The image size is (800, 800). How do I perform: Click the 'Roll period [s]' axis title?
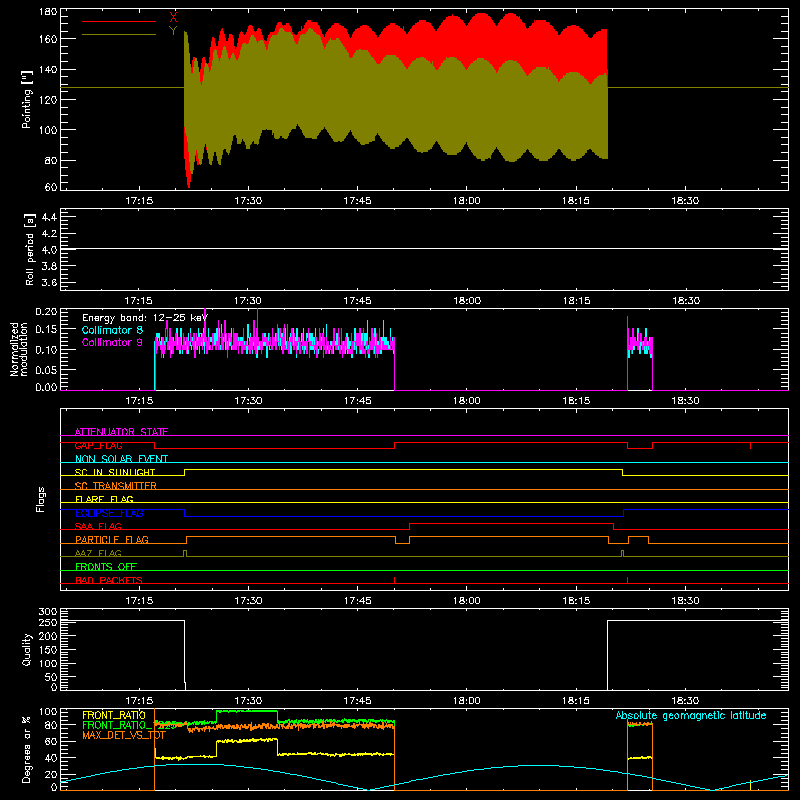(30, 249)
